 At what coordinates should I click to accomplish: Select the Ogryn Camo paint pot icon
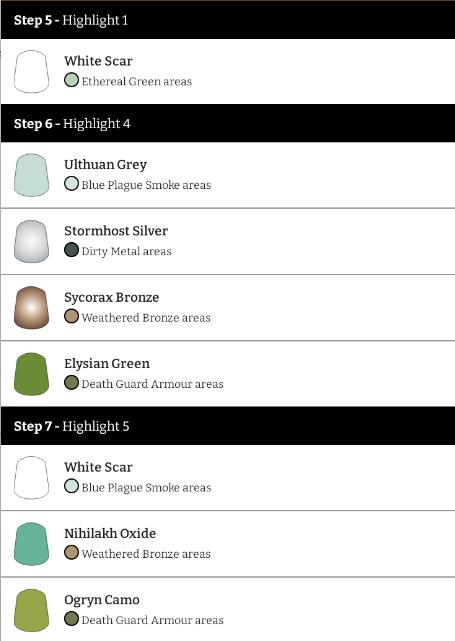(x=31, y=610)
